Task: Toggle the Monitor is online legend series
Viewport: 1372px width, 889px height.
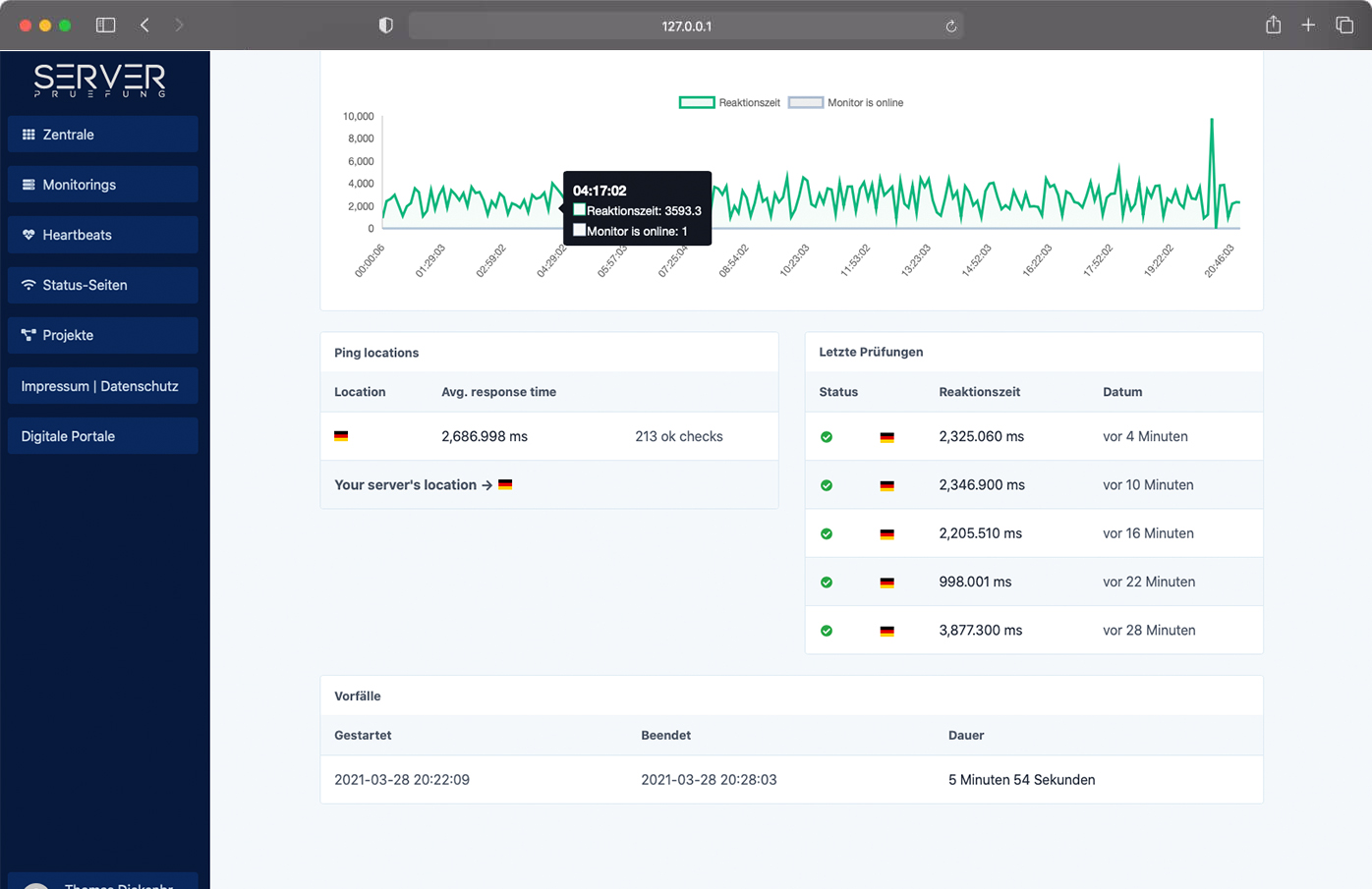Action: tap(864, 102)
